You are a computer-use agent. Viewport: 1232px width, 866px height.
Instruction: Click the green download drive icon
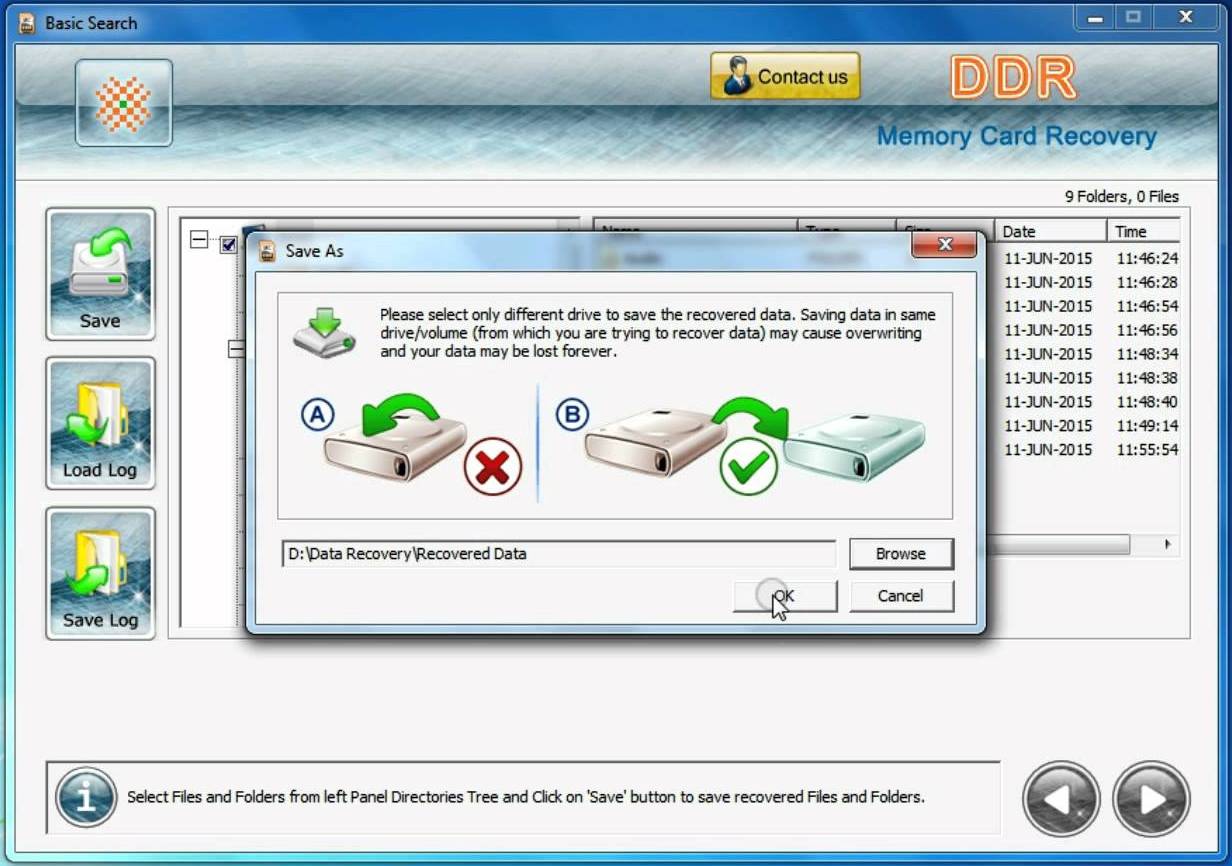point(324,335)
